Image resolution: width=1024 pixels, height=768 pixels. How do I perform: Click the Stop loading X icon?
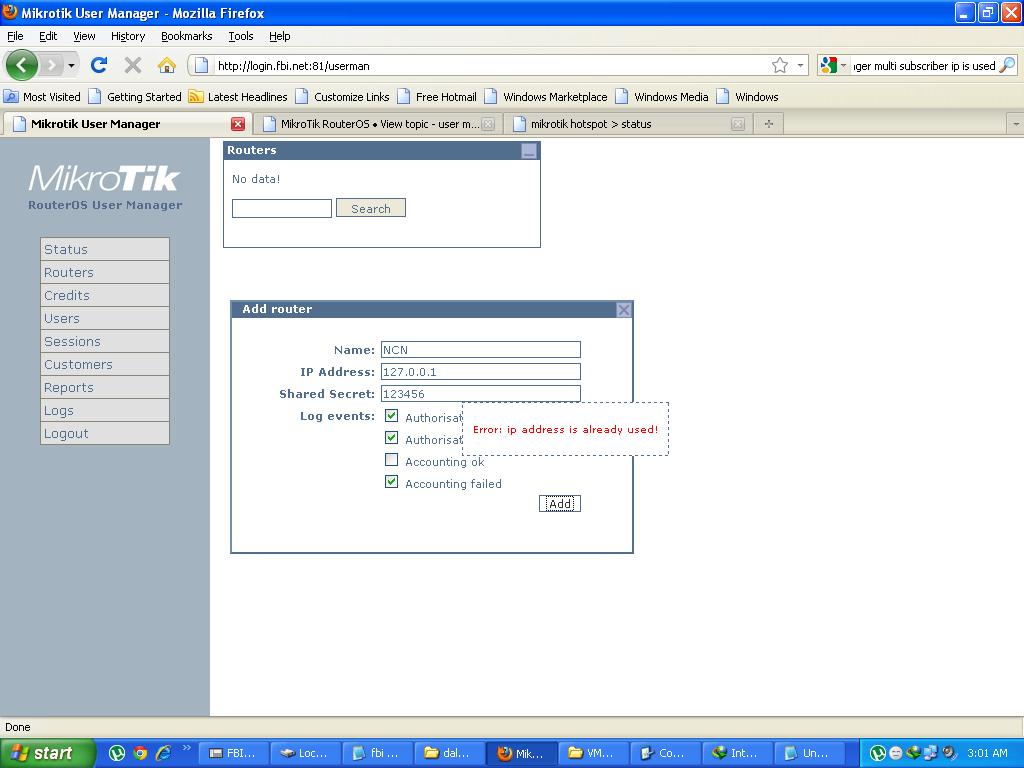[x=133, y=65]
